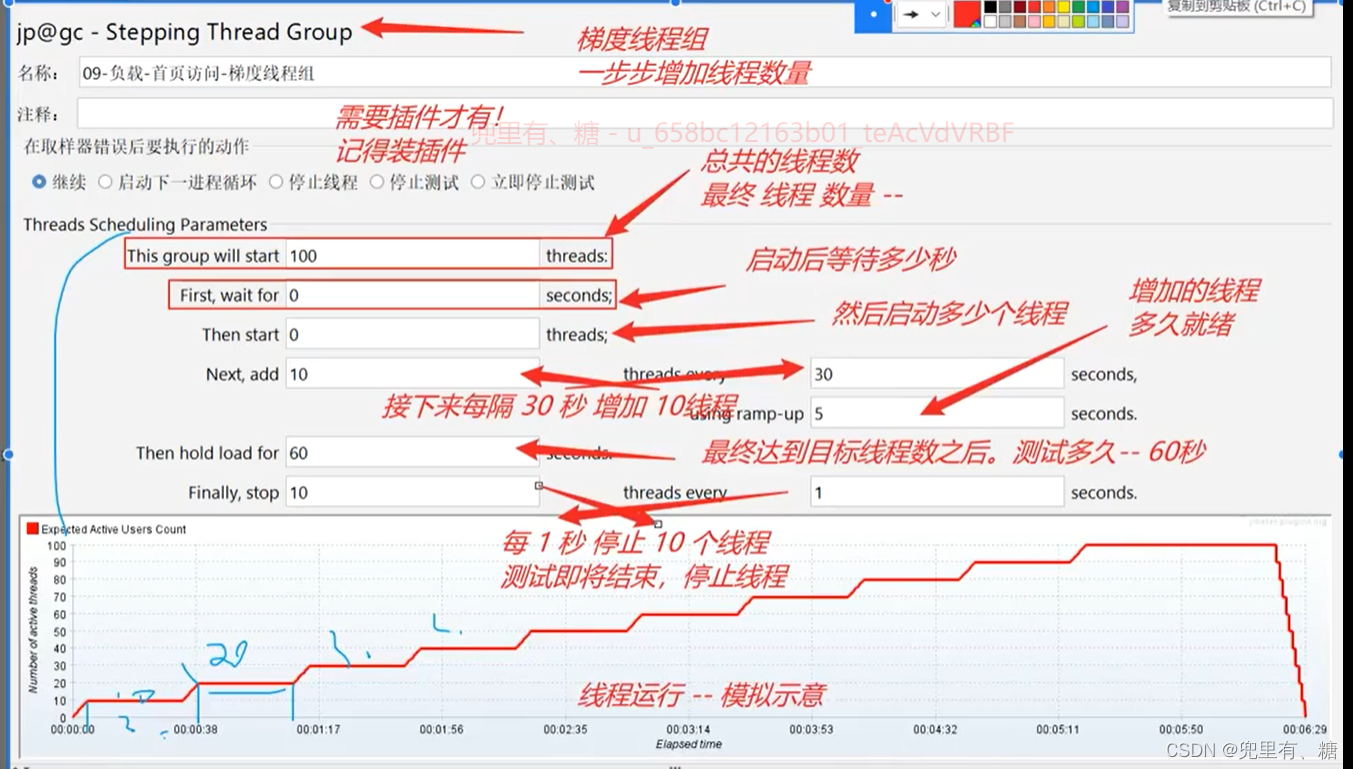Pick the white color swatch
The image size is (1353, 769).
point(990,21)
